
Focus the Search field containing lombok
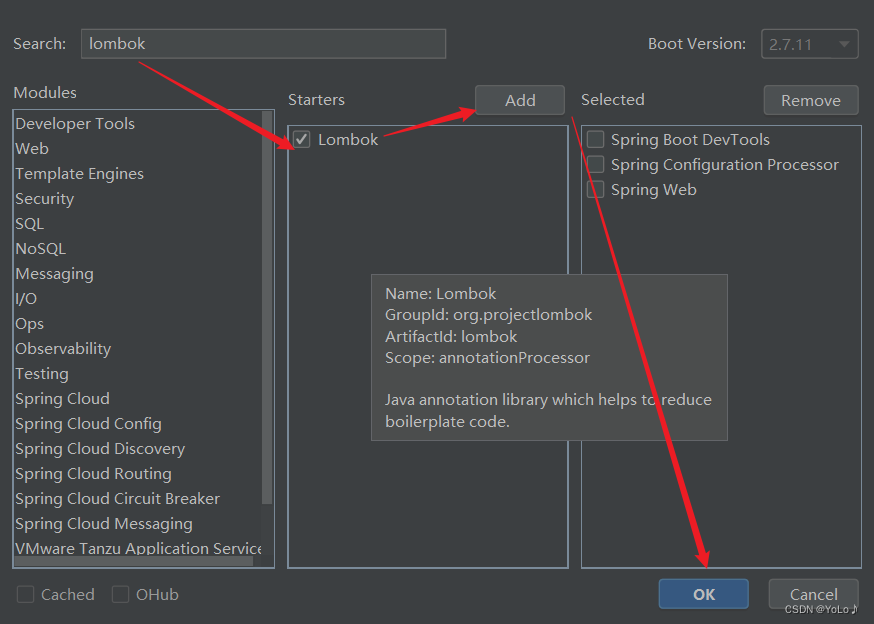pyautogui.click(x=263, y=44)
